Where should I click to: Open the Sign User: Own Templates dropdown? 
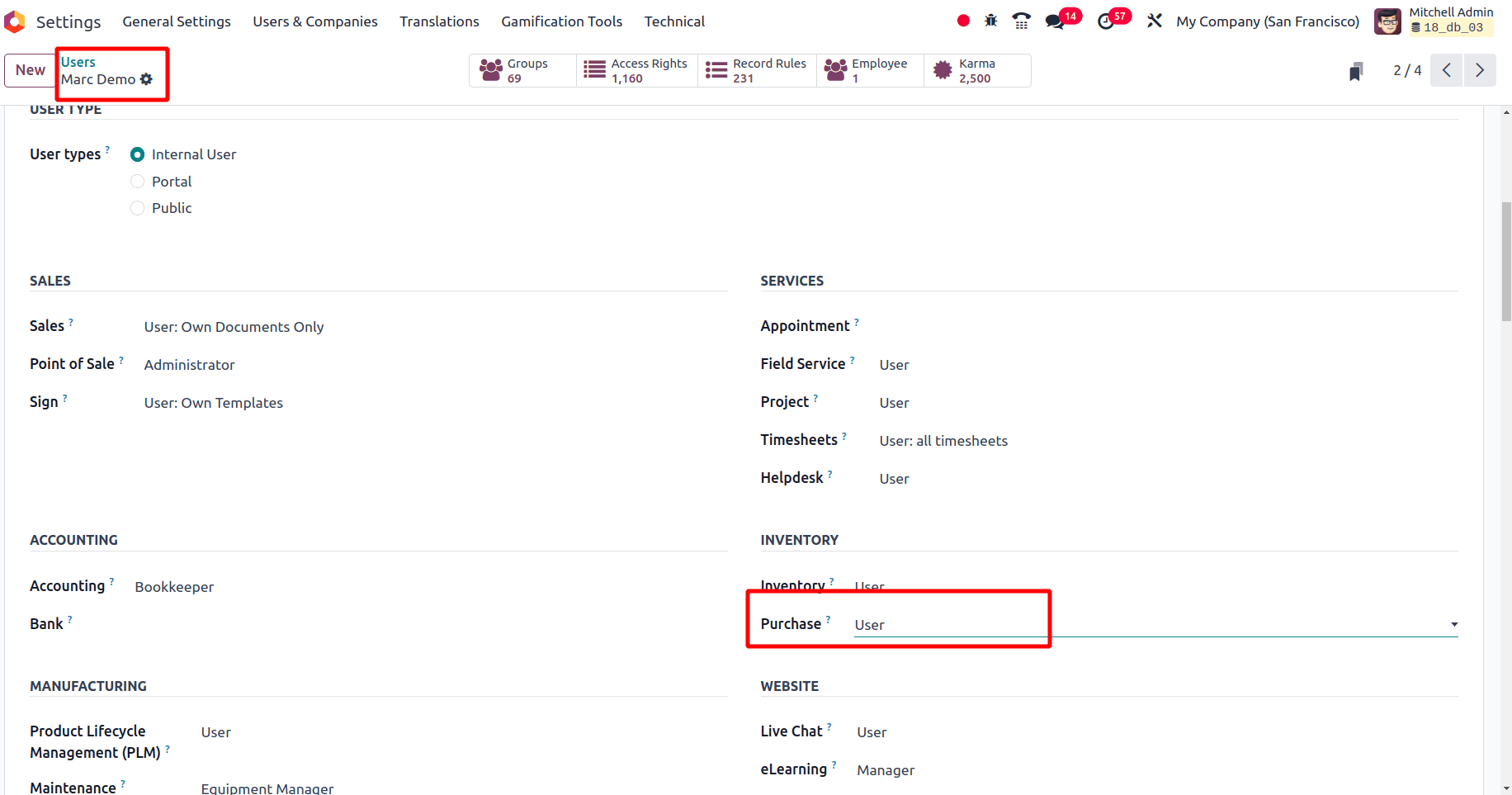[x=436, y=403]
